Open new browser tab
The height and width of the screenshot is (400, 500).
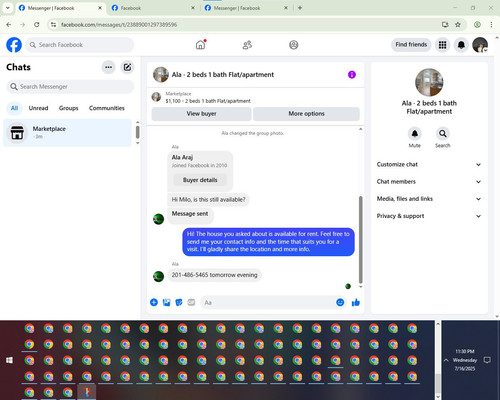tap(300, 8)
